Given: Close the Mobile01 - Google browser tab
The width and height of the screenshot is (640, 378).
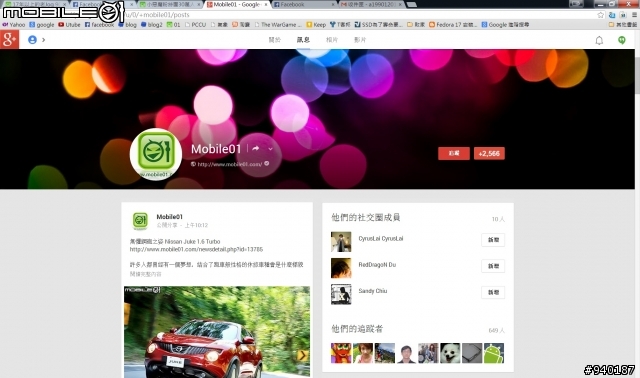Looking at the screenshot, I should pos(266,4).
